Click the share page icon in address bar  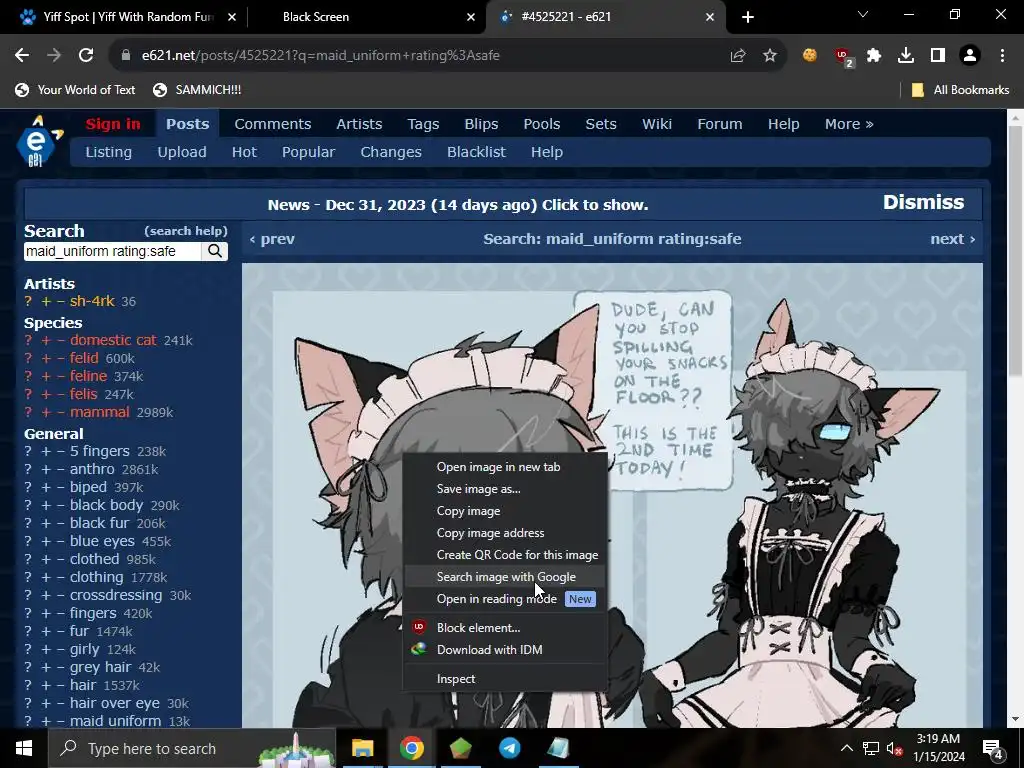click(738, 56)
